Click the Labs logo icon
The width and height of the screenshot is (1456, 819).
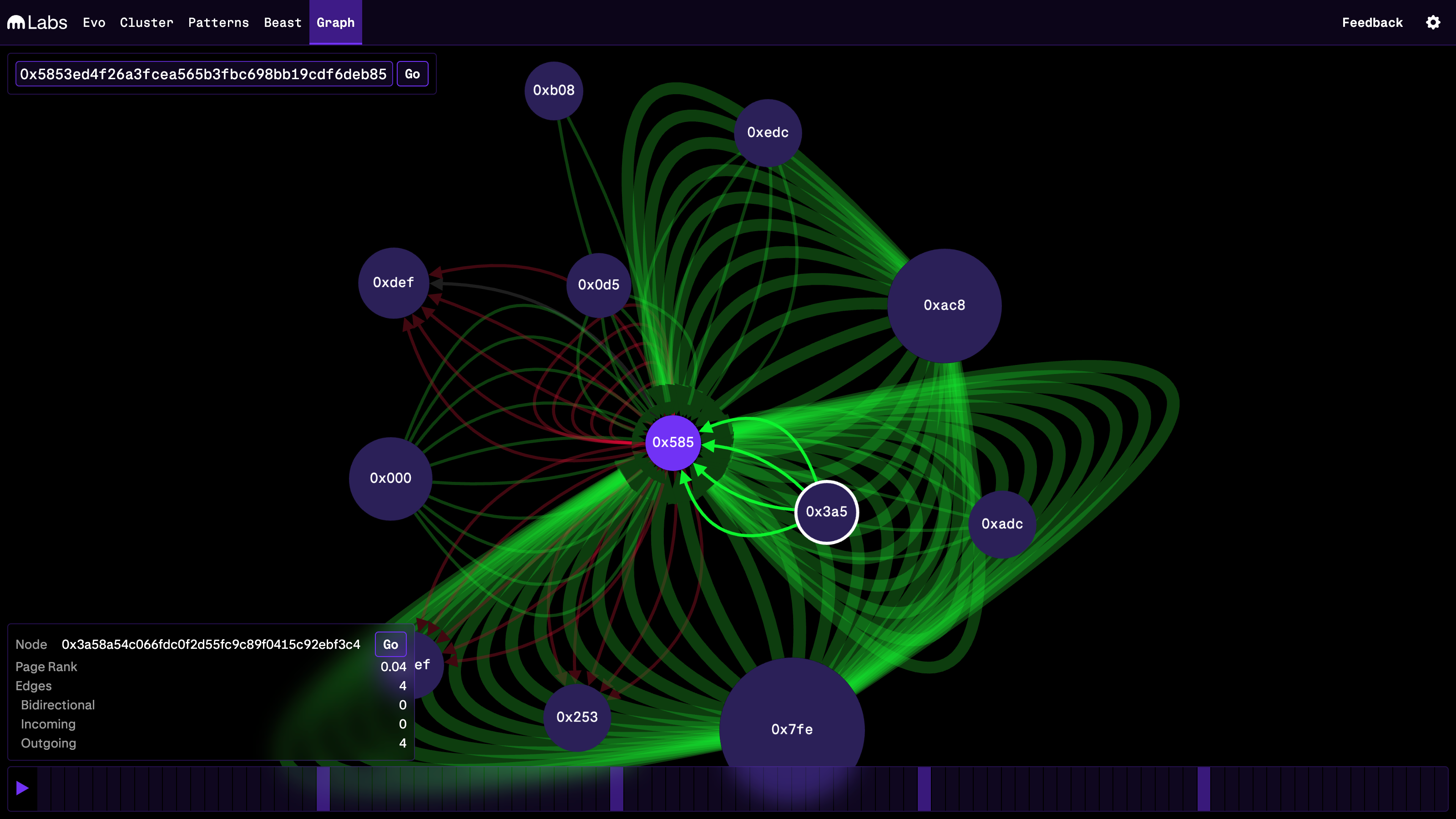click(16, 23)
